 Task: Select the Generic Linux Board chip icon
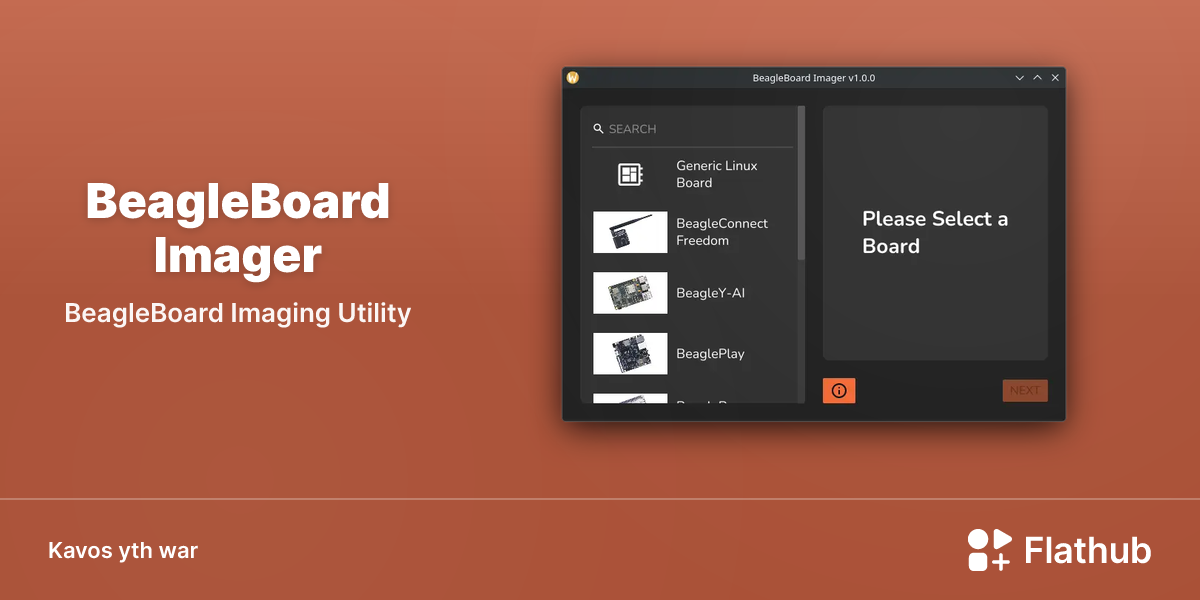point(629,175)
